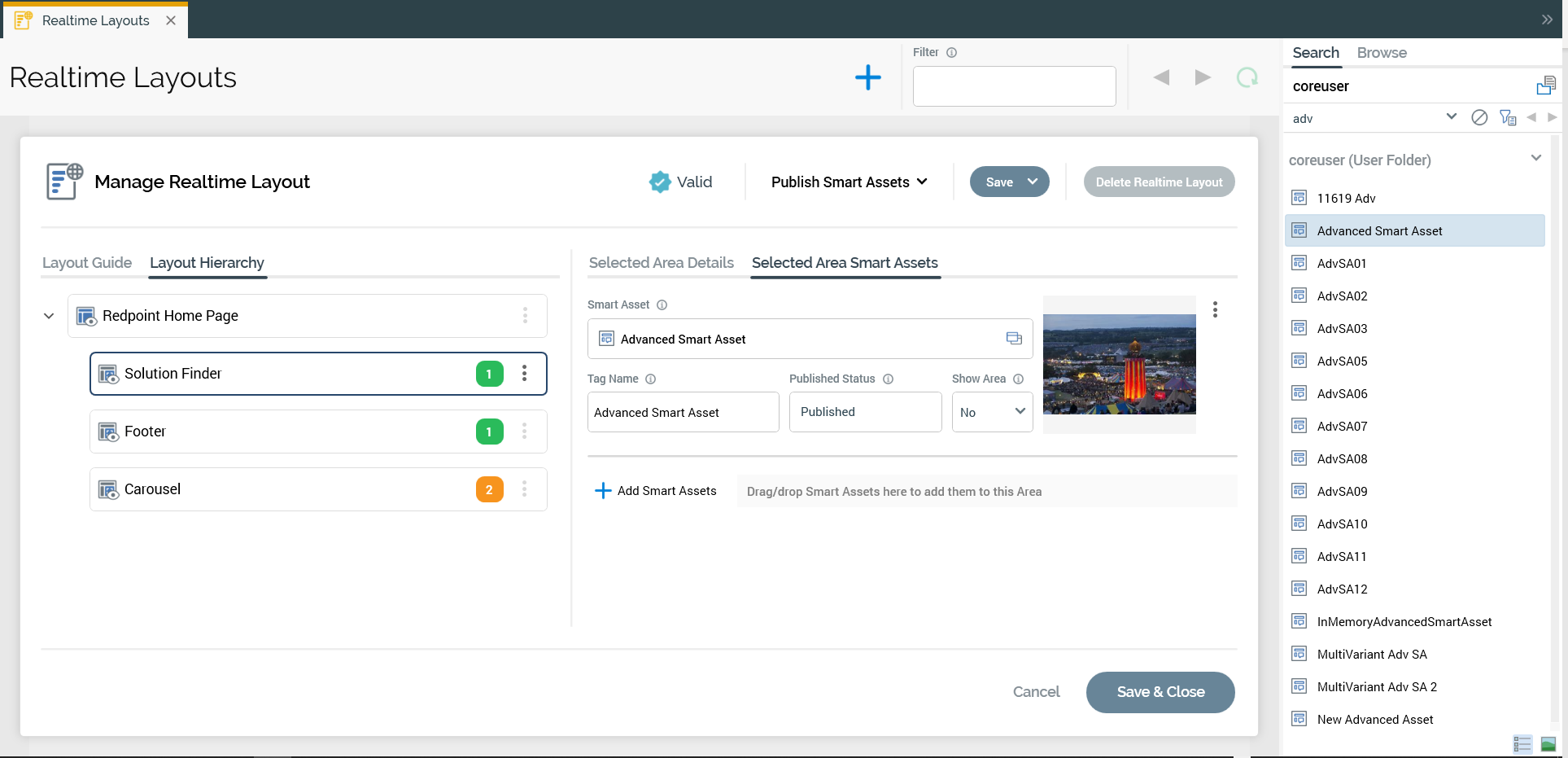Collapse the right panel with double chevron
Image resolution: width=1568 pixels, height=758 pixels.
1546,20
